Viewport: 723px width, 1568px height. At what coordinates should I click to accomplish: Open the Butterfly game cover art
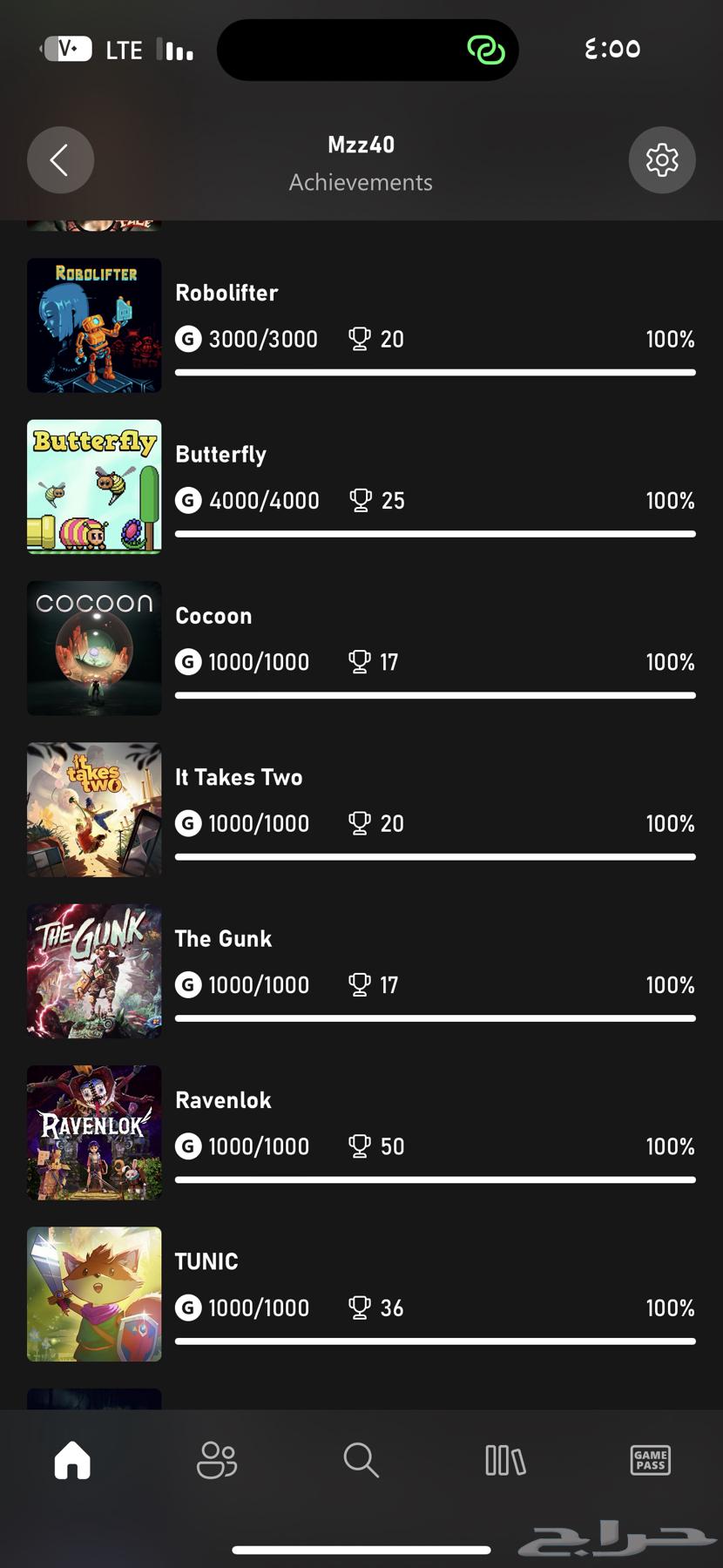click(x=94, y=487)
